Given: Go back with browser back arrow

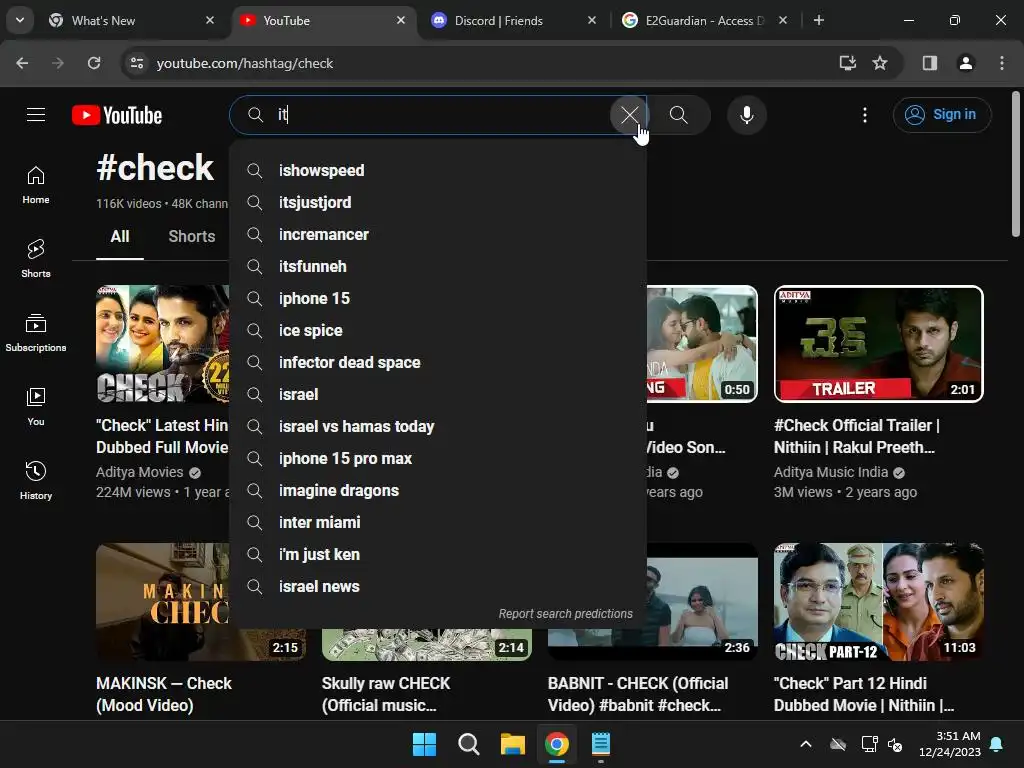Looking at the screenshot, I should tap(22, 63).
